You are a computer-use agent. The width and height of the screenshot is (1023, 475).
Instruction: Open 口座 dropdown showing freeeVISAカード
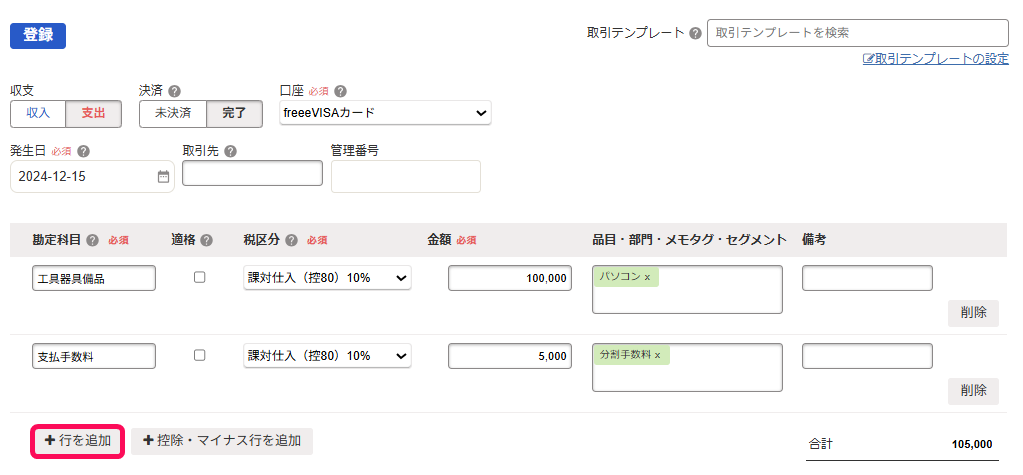point(385,113)
